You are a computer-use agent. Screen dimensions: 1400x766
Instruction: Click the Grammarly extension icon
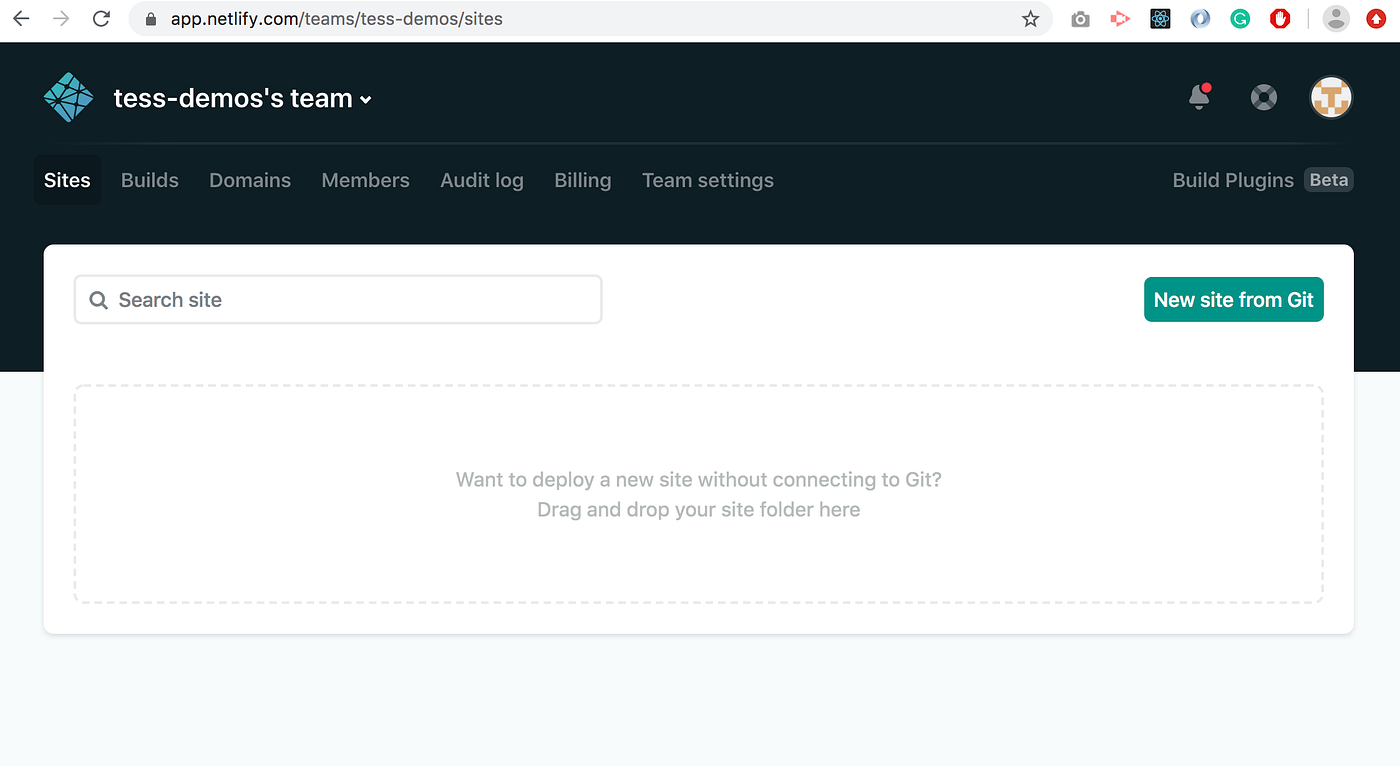point(1240,19)
